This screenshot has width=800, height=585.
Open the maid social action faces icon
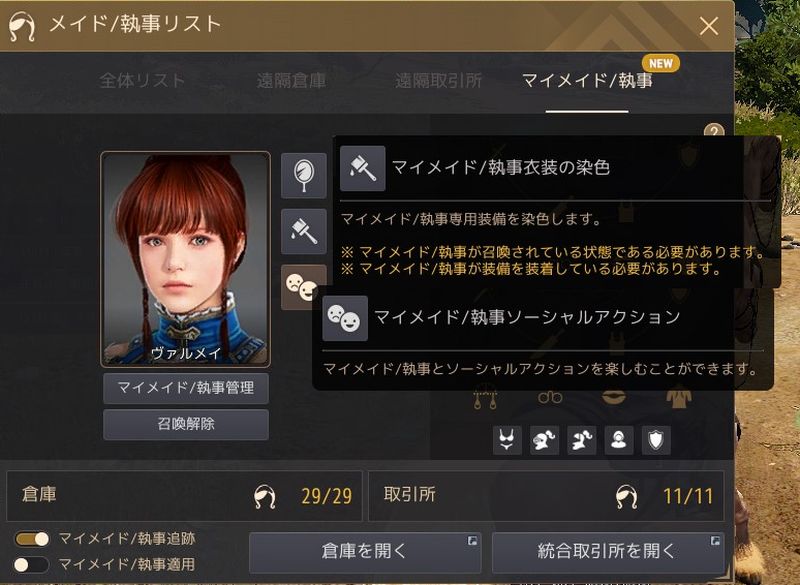click(x=304, y=287)
